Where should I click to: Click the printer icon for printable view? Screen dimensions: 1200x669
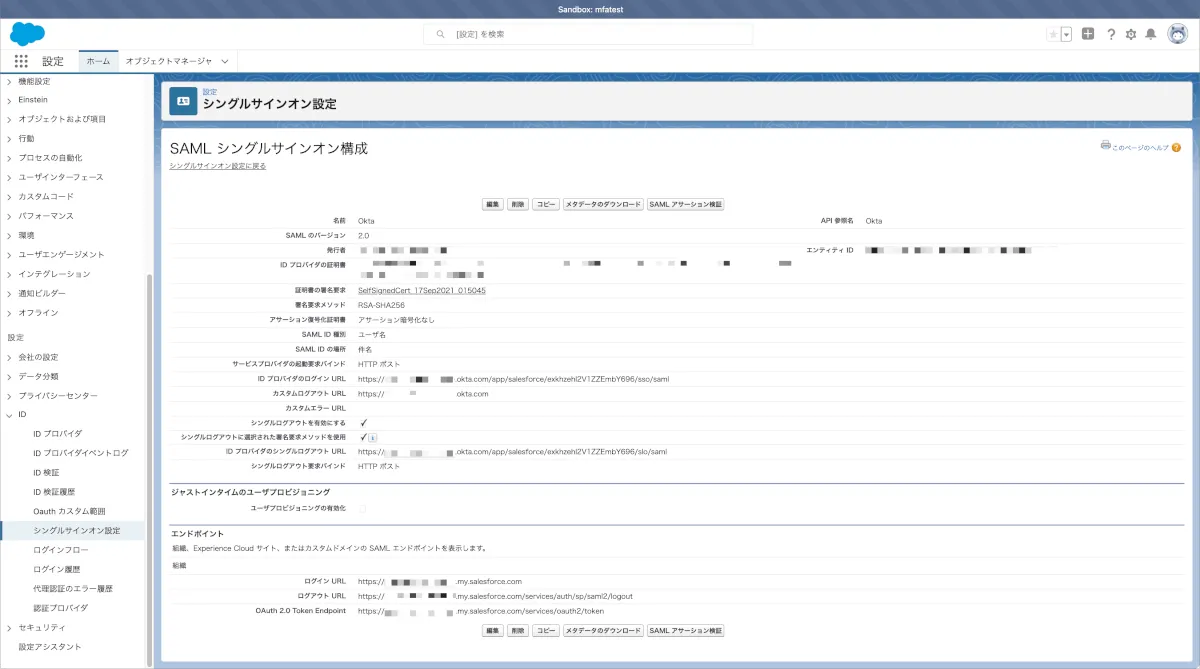point(1106,145)
